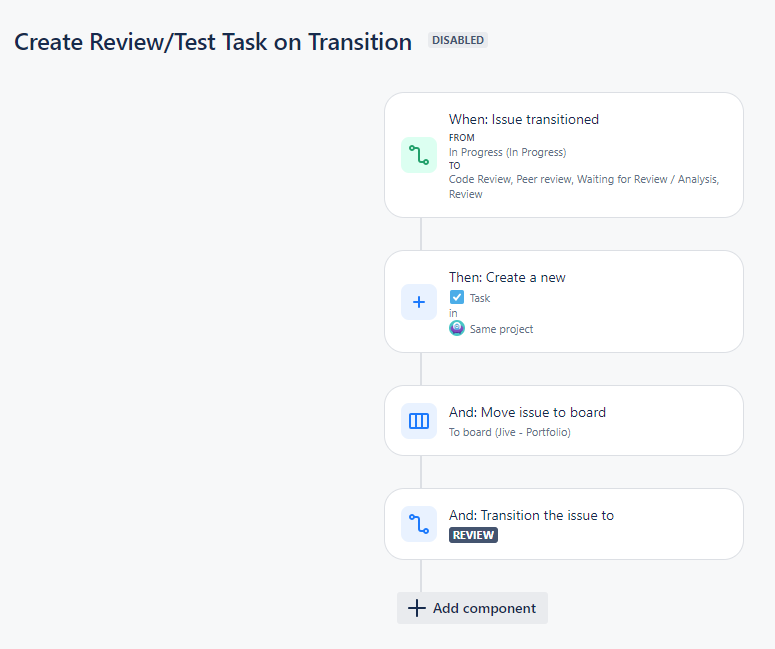Click the Move issue to board columns icon
This screenshot has width=775, height=649.
(x=419, y=421)
